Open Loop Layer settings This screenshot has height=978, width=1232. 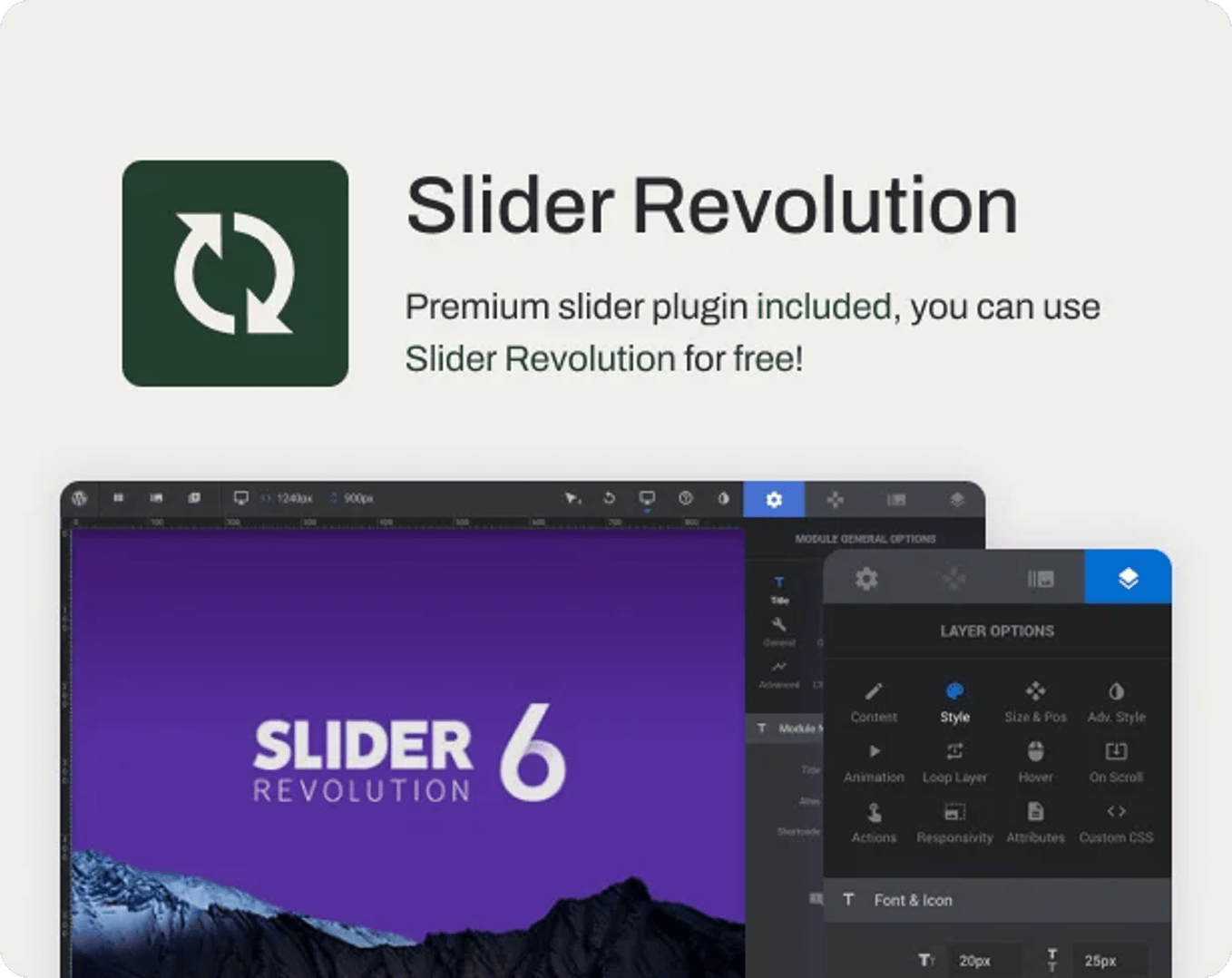tap(954, 763)
